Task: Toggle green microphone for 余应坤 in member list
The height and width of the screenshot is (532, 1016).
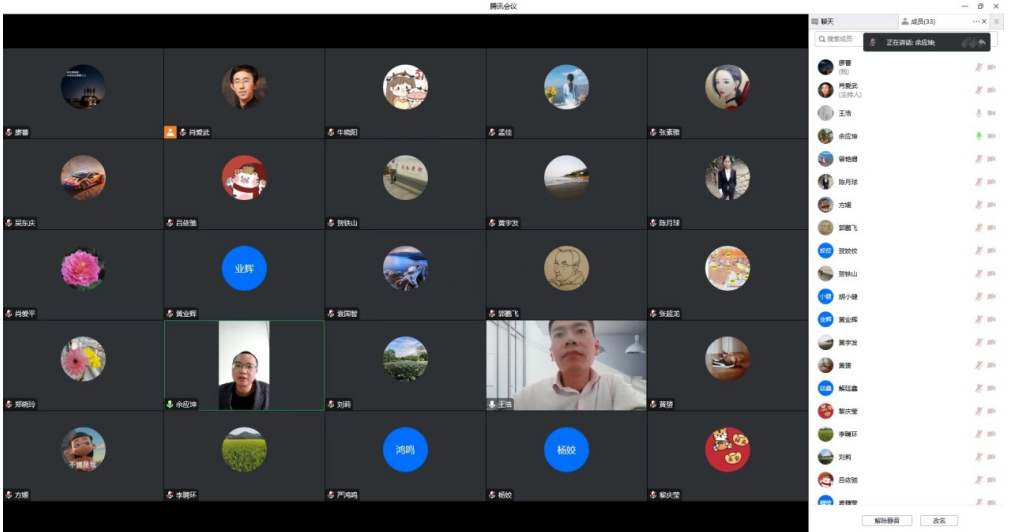Action: point(979,136)
